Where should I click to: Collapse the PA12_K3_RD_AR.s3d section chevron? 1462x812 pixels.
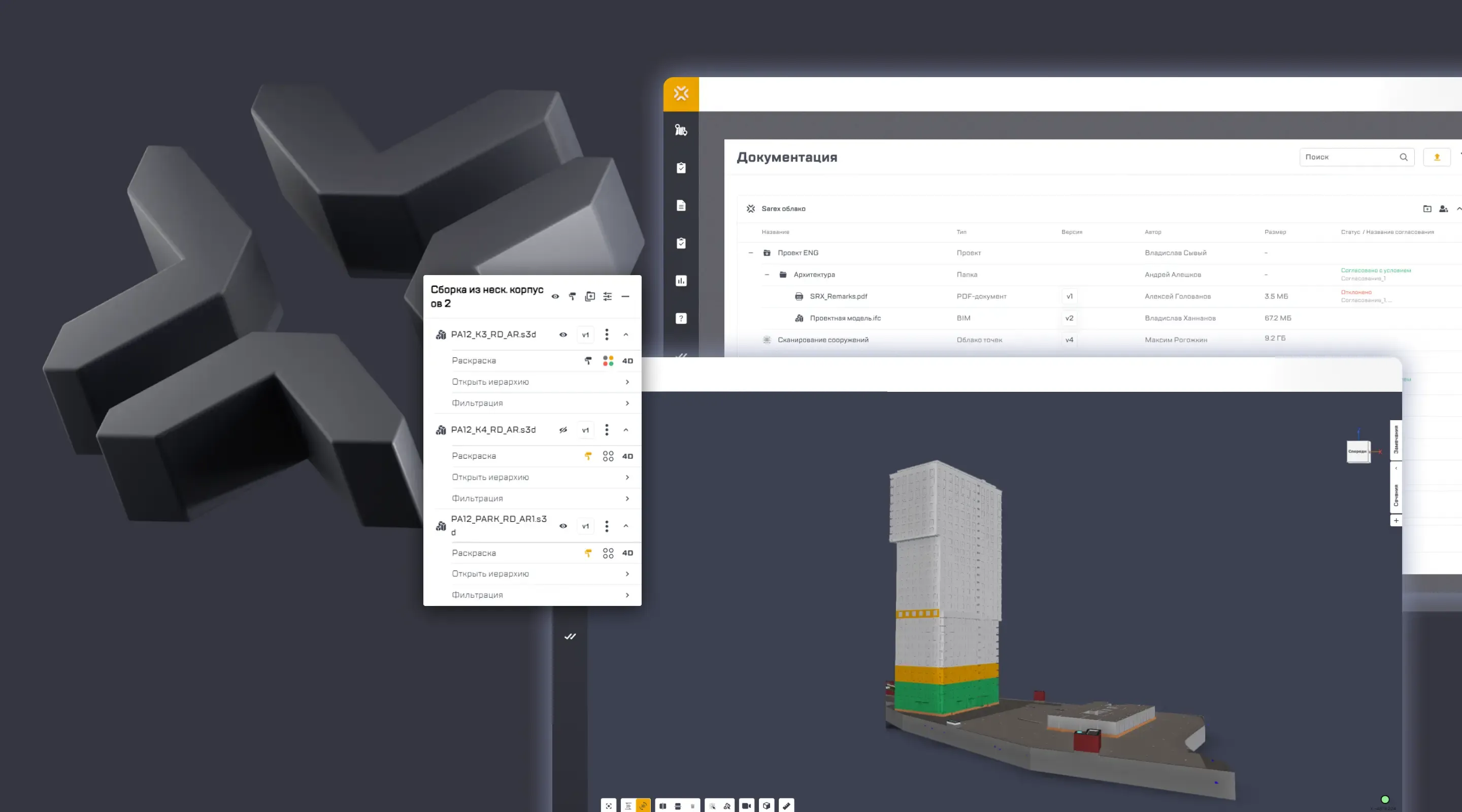click(x=626, y=335)
